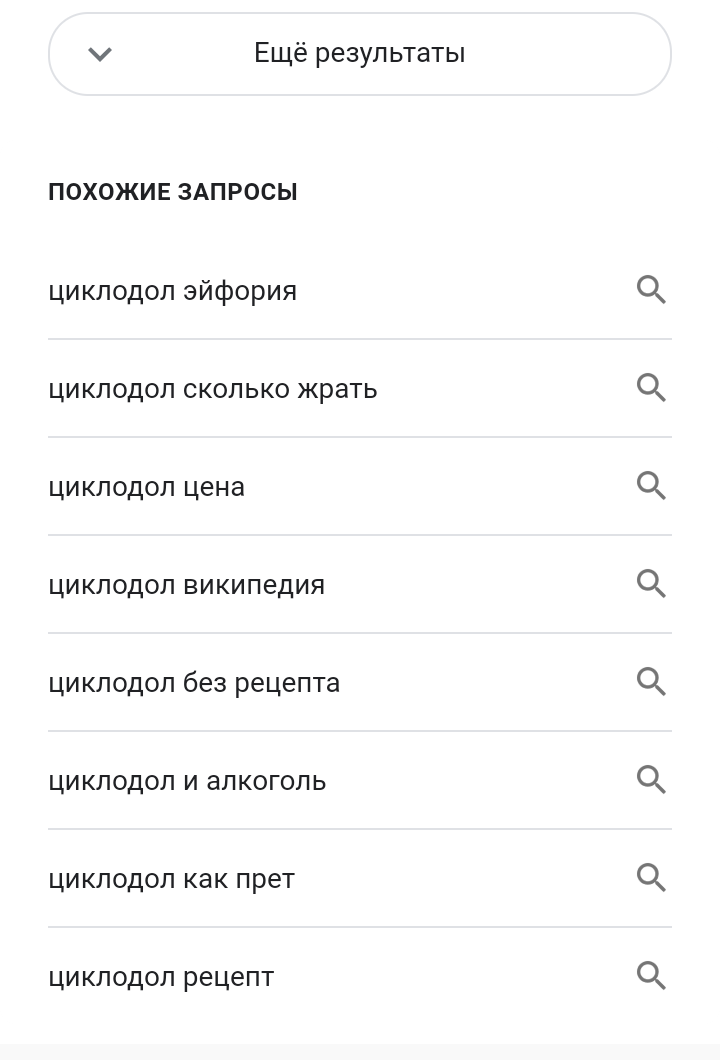Open related query "циклодол эйфория"
This screenshot has width=720, height=1060.
(x=173, y=291)
